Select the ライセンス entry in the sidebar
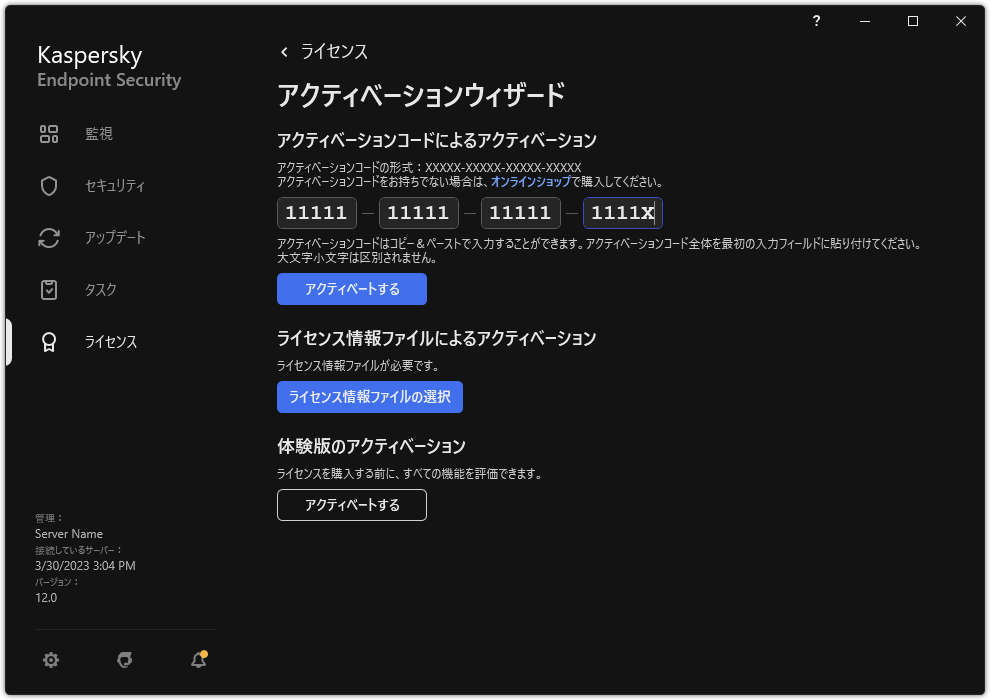990x700 pixels. (110, 341)
